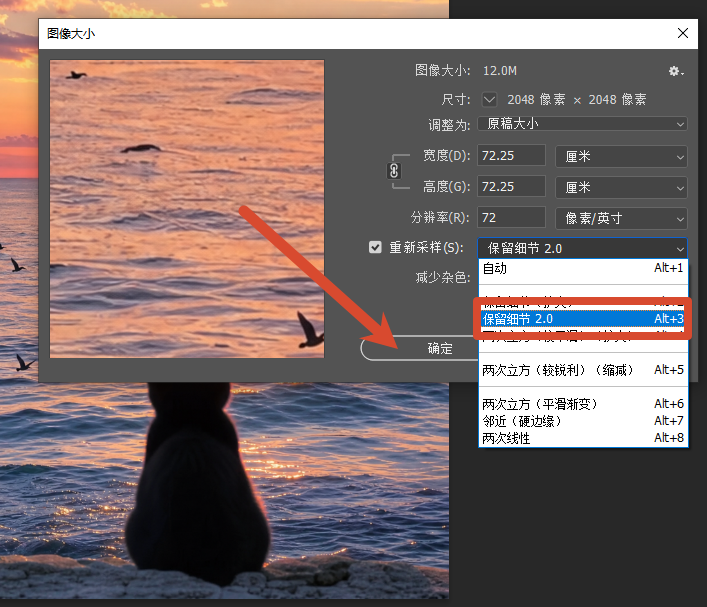Uncheck the 重新采样 checkbox

(x=375, y=247)
